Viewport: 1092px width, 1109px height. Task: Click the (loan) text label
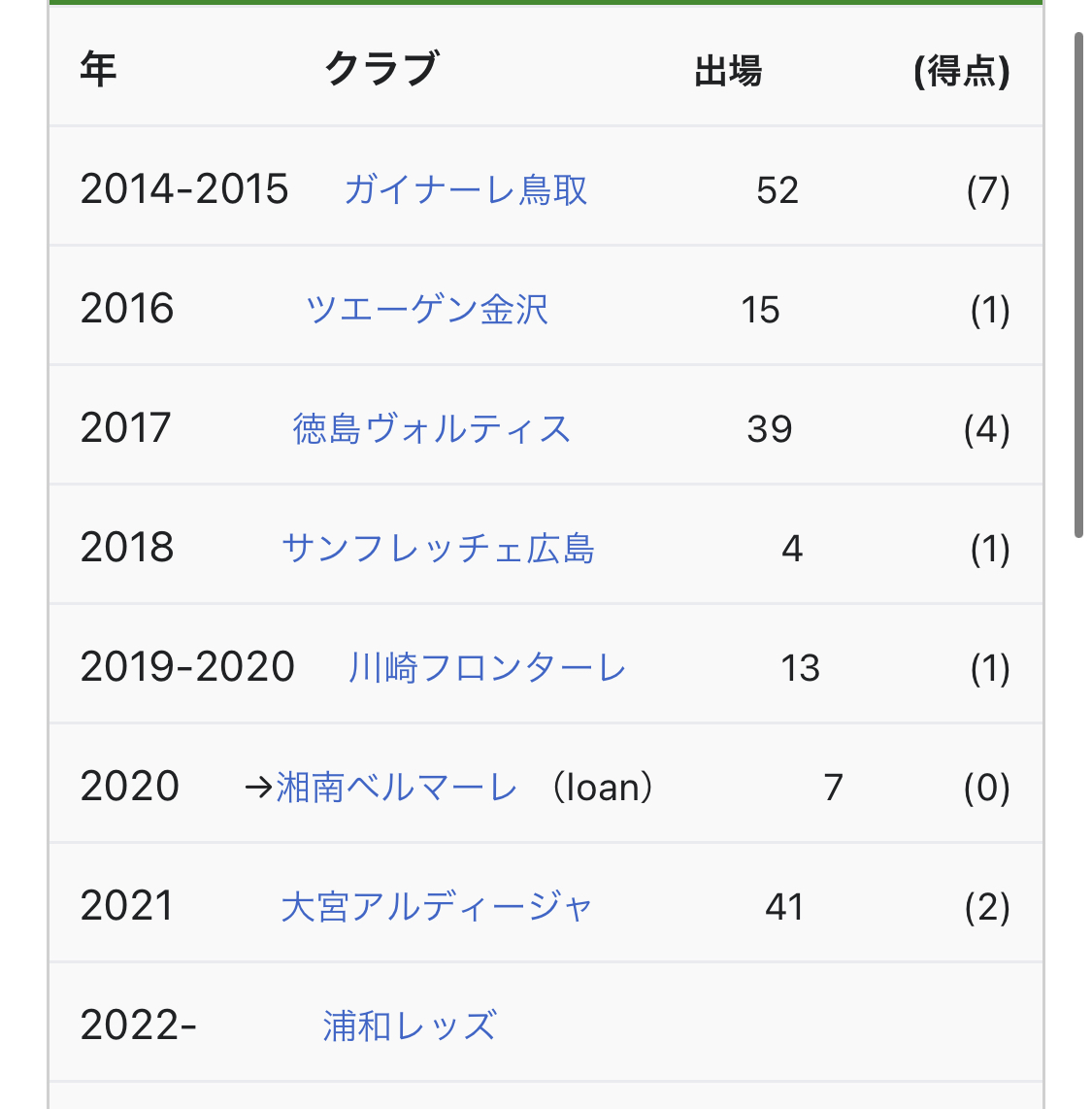tap(603, 788)
